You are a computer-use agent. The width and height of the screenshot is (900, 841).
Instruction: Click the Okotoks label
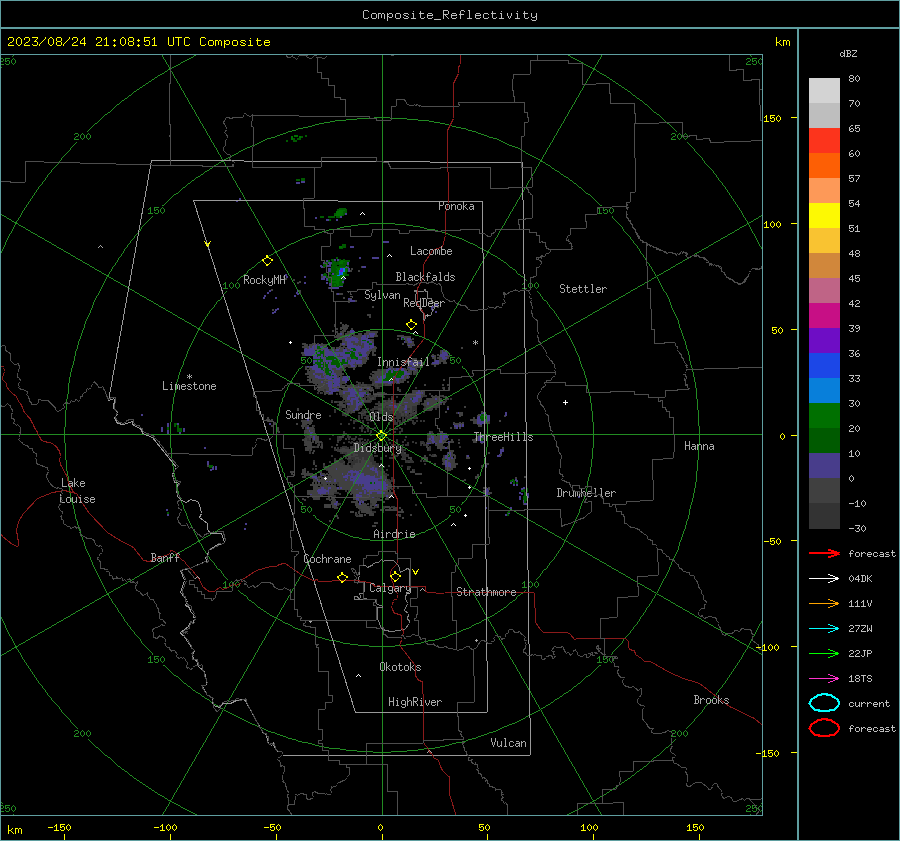tap(400, 667)
